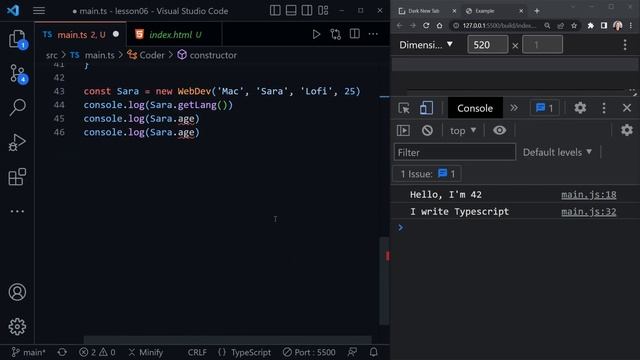Click Minify in the status bar
This screenshot has height=360, width=640.
(x=146, y=352)
